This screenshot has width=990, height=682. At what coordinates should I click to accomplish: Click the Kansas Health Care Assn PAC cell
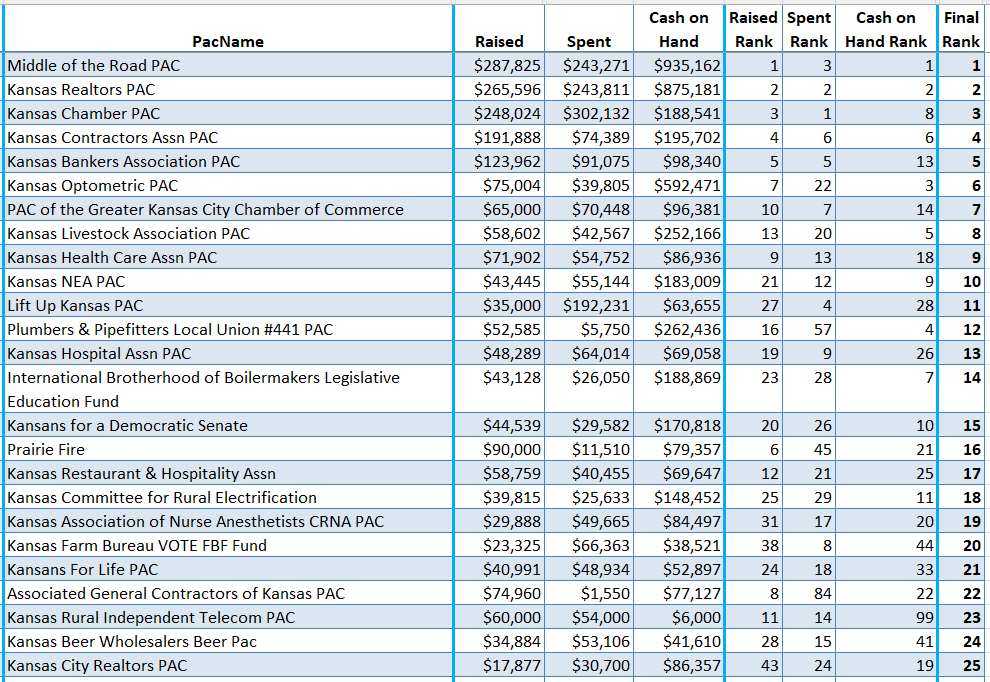tap(228, 257)
